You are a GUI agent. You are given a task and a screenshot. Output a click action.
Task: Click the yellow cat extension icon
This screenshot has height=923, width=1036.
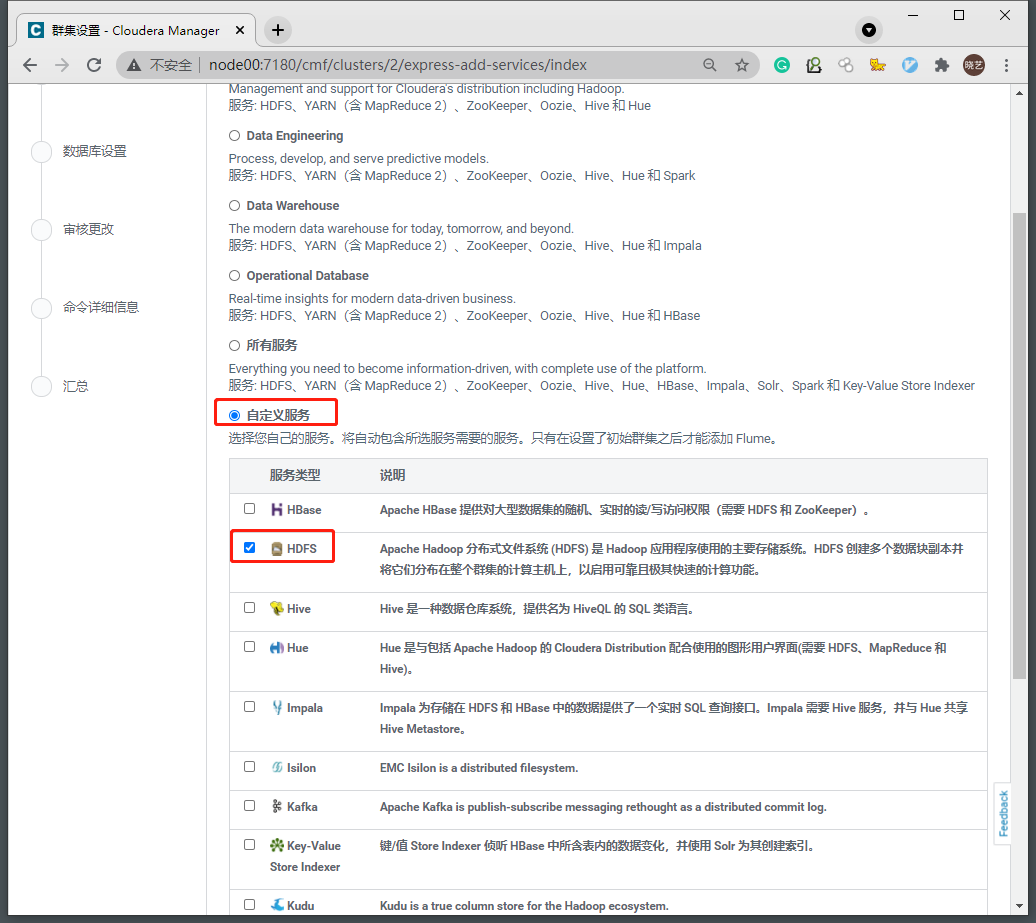(x=877, y=65)
